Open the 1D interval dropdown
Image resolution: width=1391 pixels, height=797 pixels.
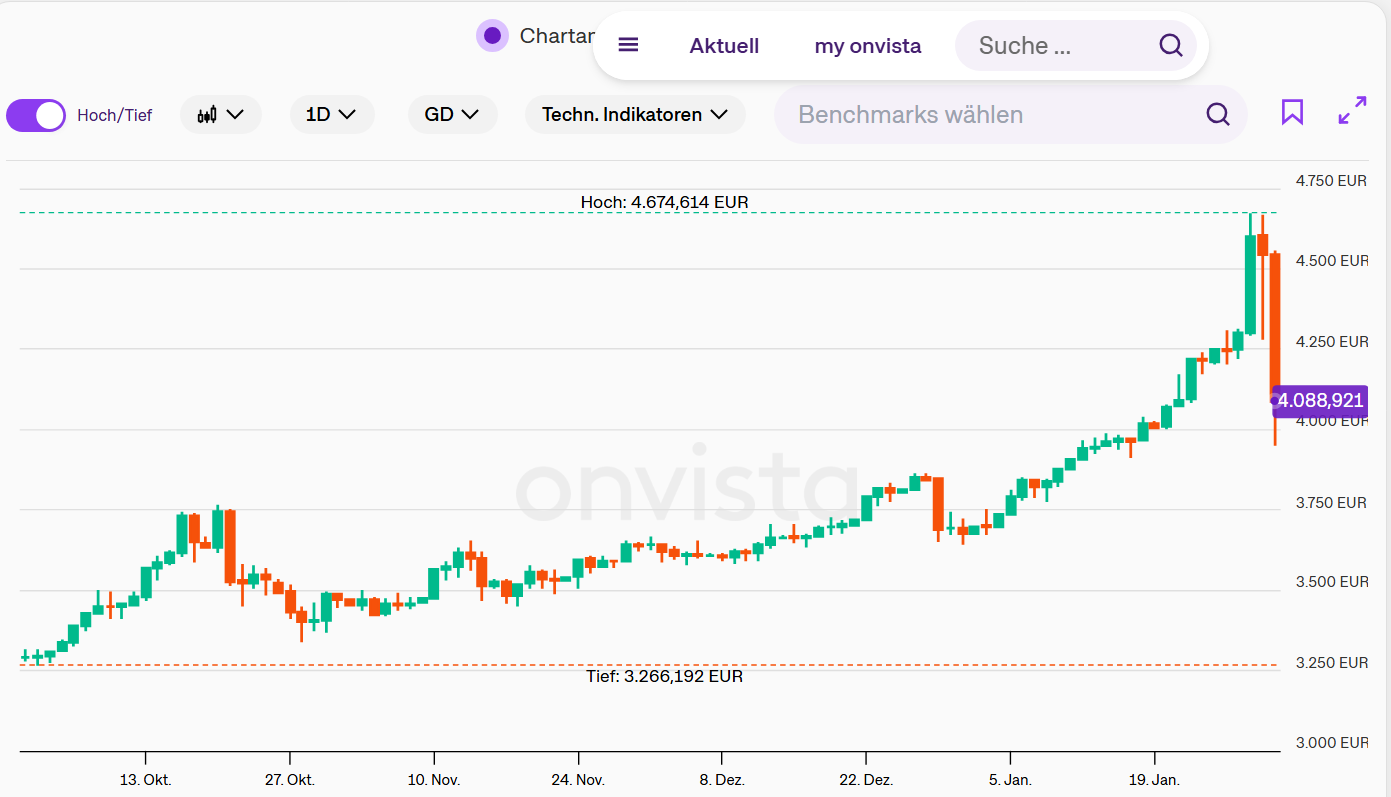tap(331, 115)
